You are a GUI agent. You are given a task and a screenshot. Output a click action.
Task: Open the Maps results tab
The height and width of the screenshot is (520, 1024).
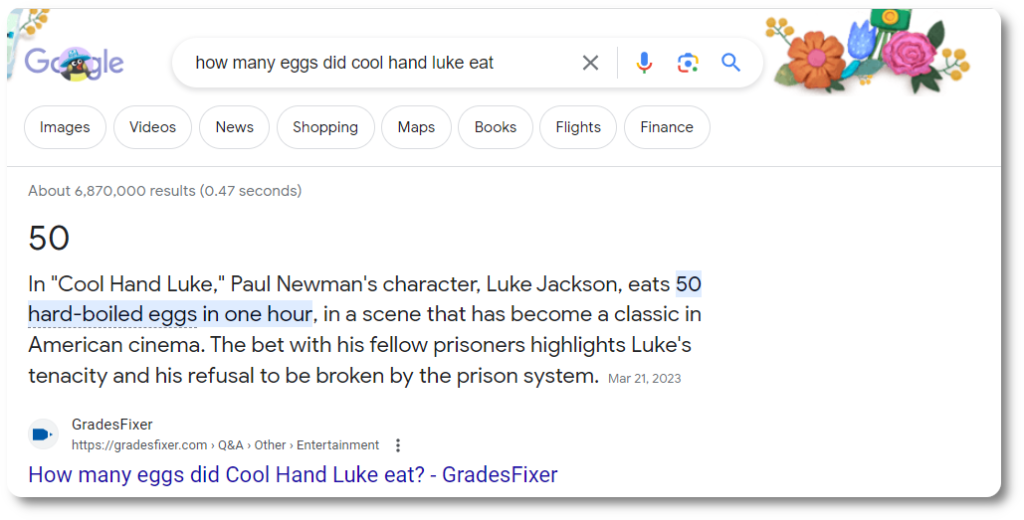point(416,127)
